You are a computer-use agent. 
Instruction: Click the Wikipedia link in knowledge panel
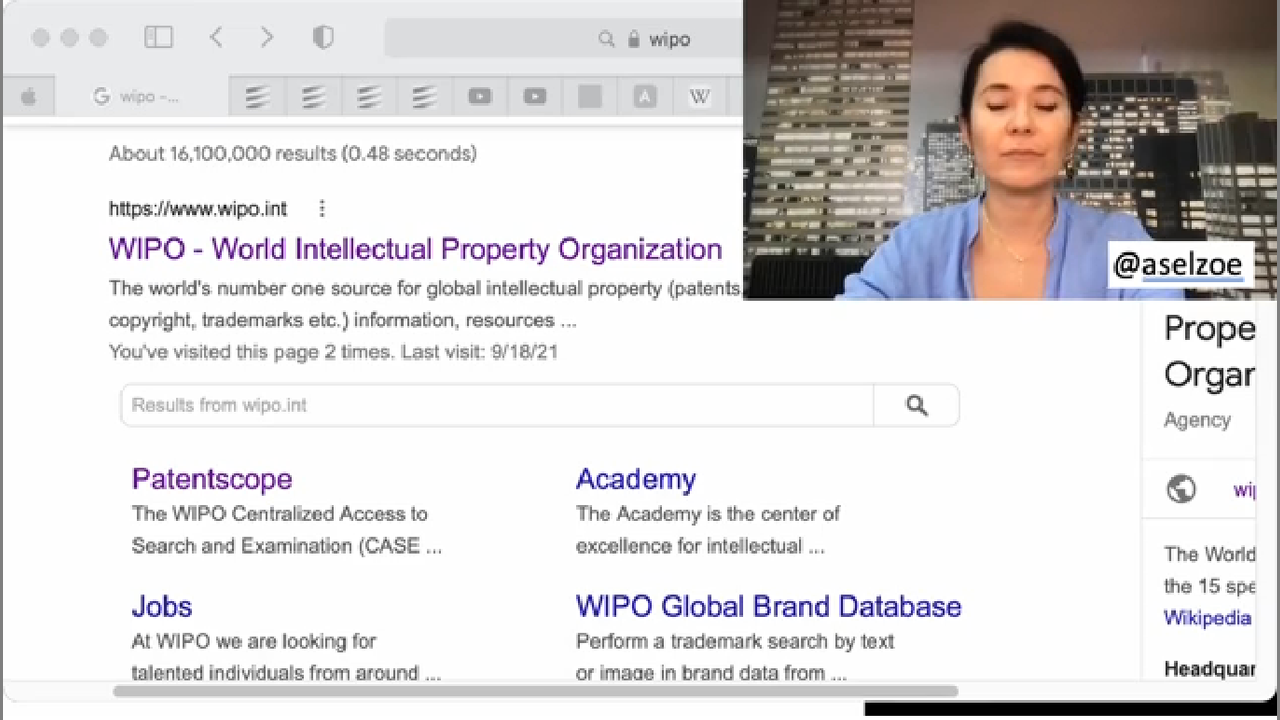1207,618
